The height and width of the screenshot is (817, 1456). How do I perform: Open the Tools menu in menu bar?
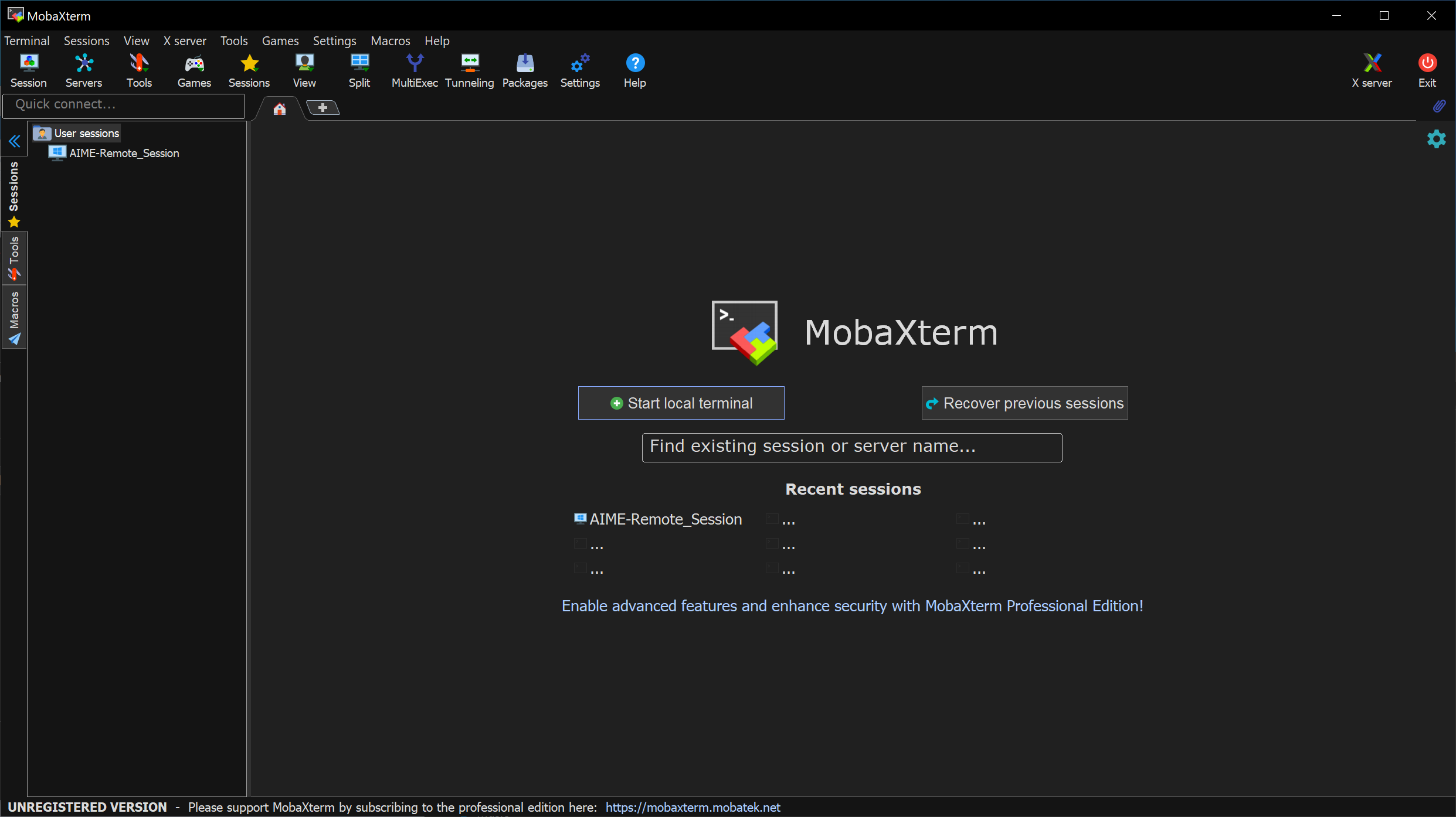click(x=234, y=40)
